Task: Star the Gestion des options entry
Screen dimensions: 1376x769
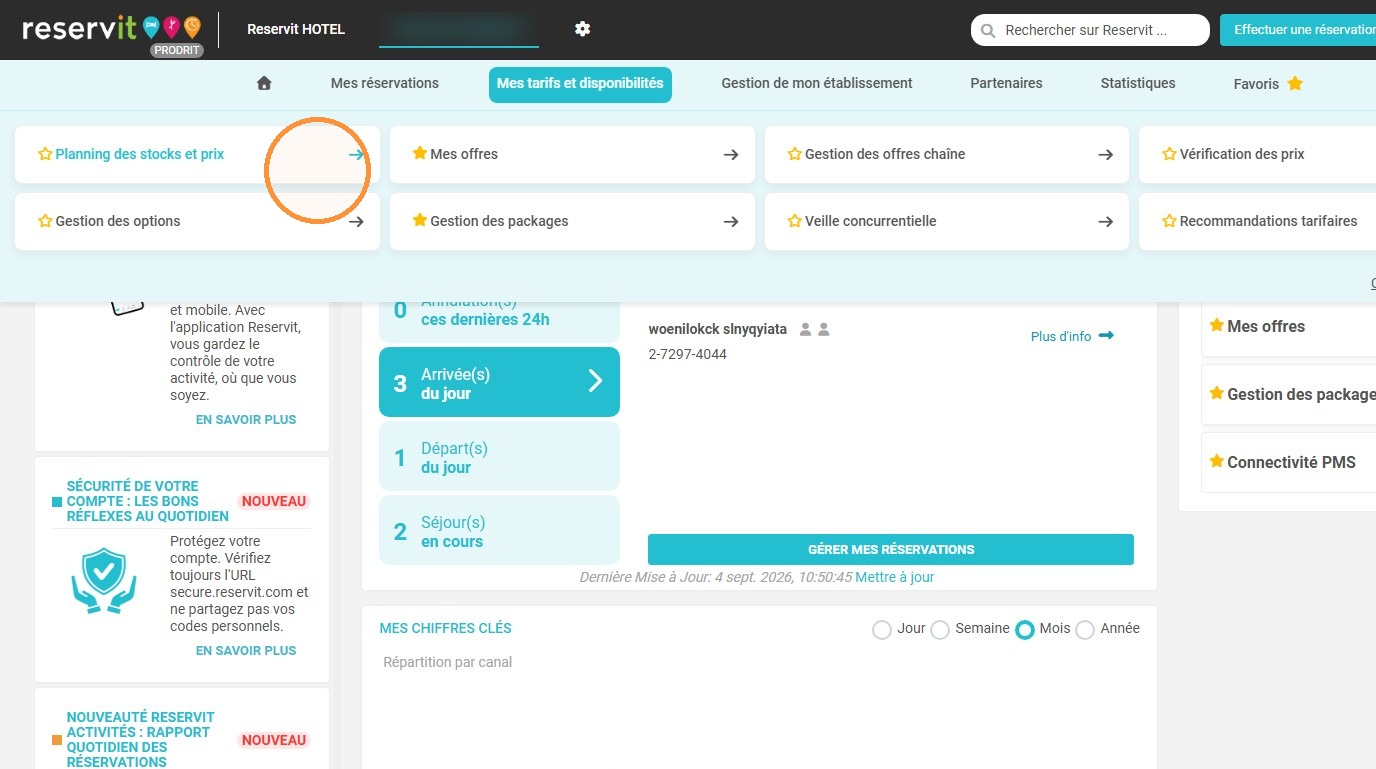Action: click(x=45, y=221)
